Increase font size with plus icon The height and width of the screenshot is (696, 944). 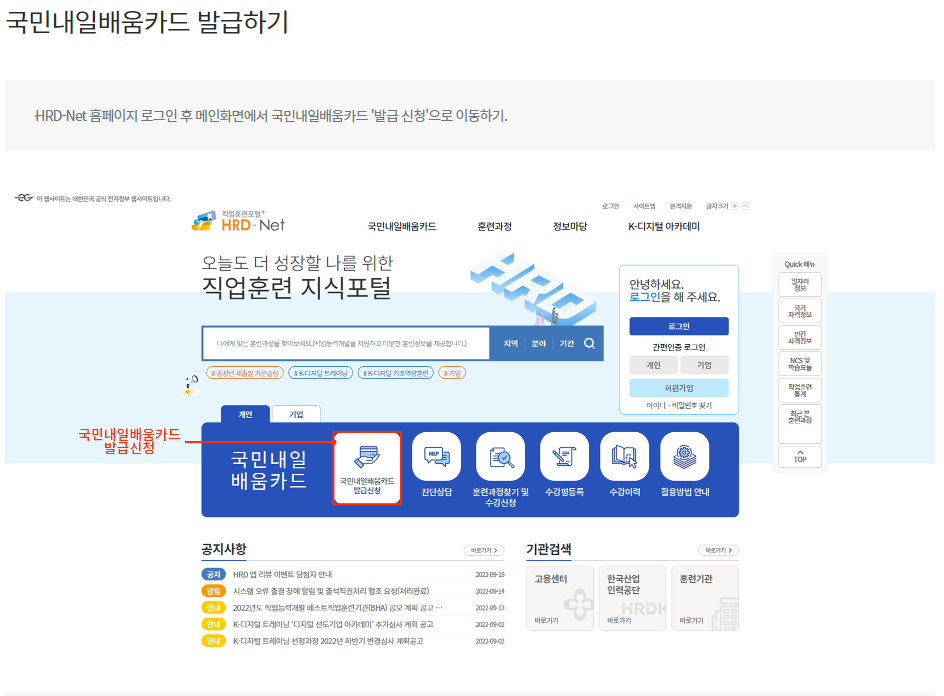tap(734, 206)
